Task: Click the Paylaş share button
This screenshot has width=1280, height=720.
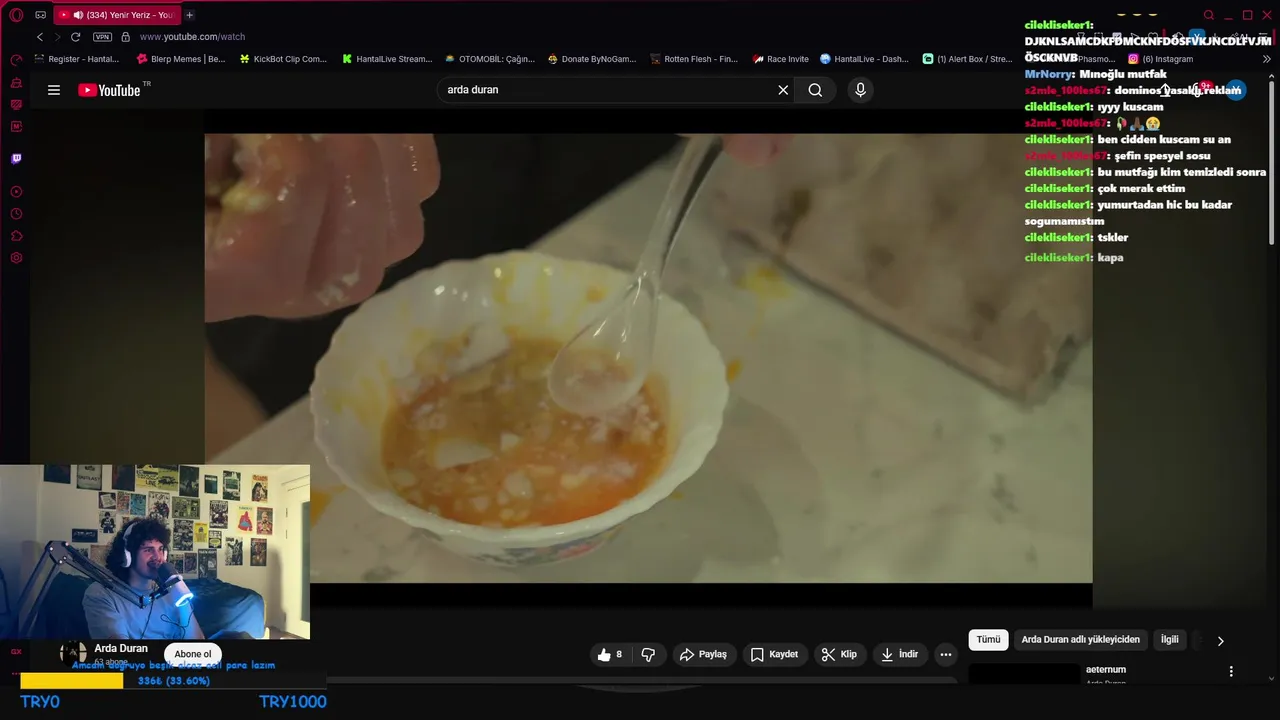Action: 703,655
